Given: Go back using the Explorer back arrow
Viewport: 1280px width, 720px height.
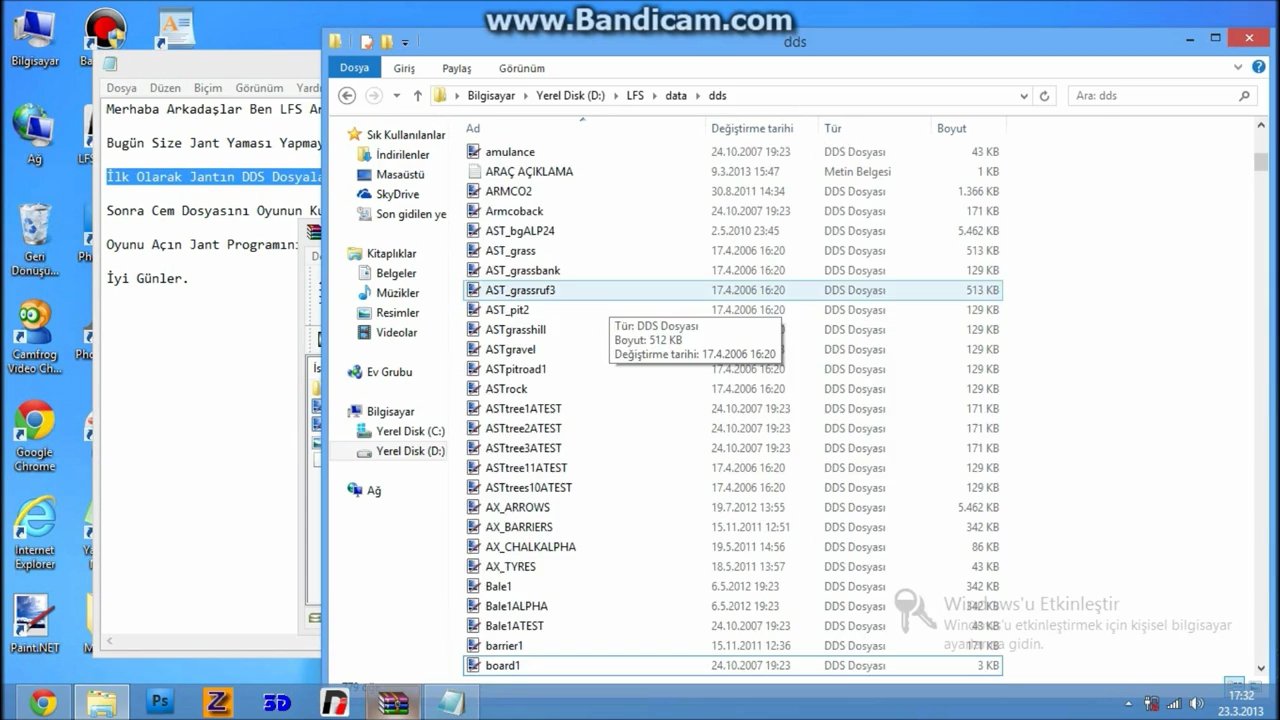Looking at the screenshot, I should [347, 96].
